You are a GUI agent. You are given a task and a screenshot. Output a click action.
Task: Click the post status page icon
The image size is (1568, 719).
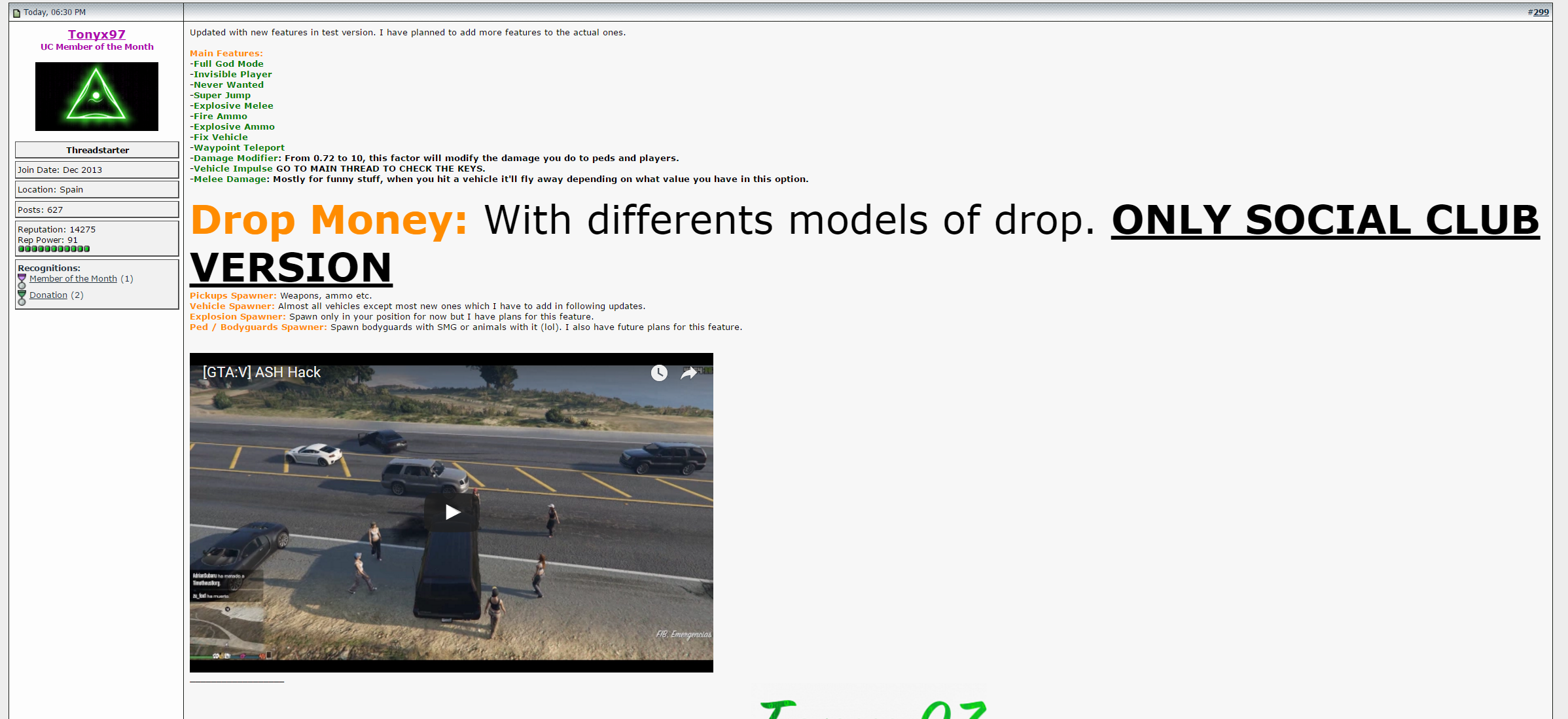click(16, 12)
